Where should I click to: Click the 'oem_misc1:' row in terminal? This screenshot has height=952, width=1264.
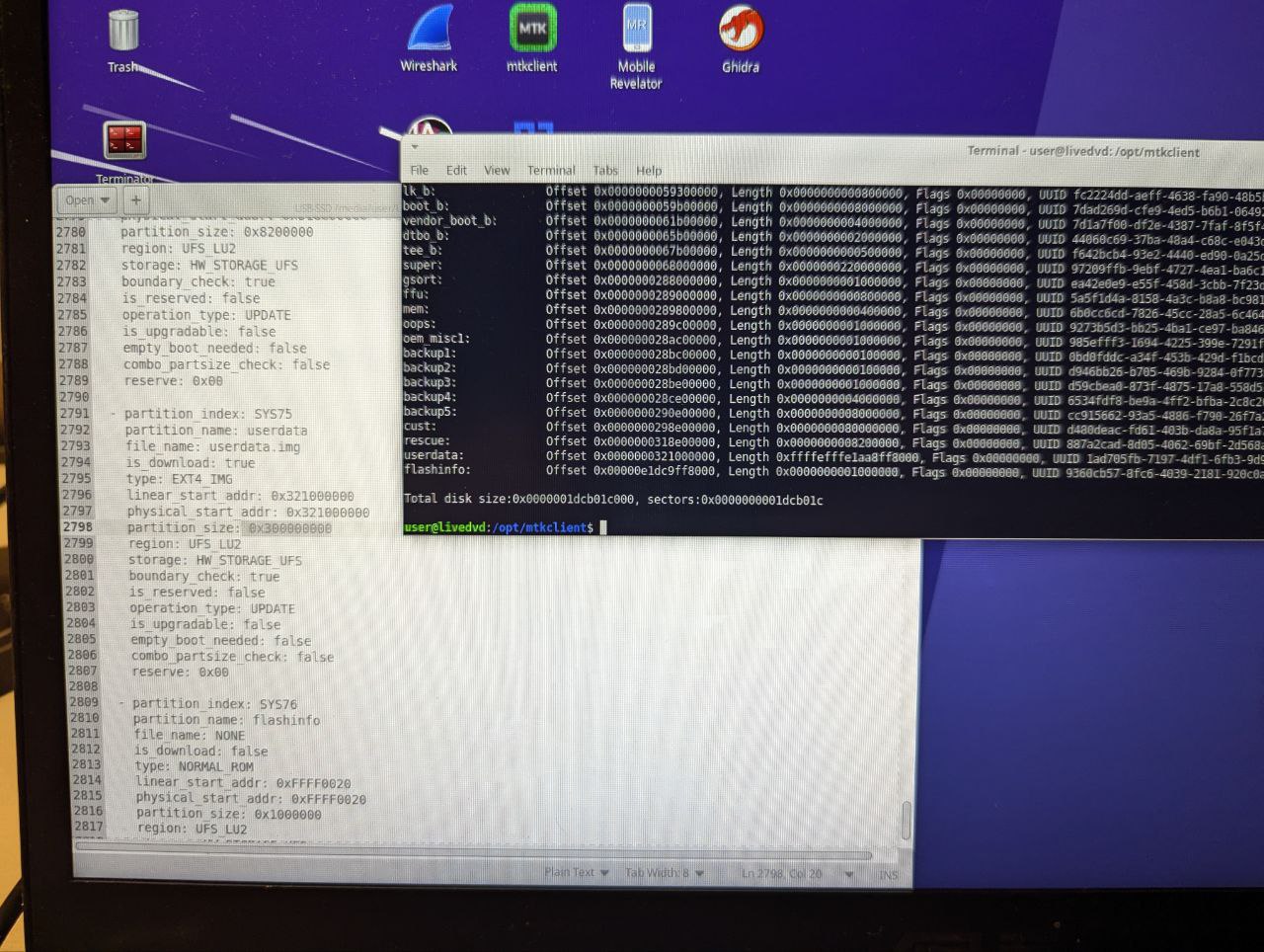(832, 339)
